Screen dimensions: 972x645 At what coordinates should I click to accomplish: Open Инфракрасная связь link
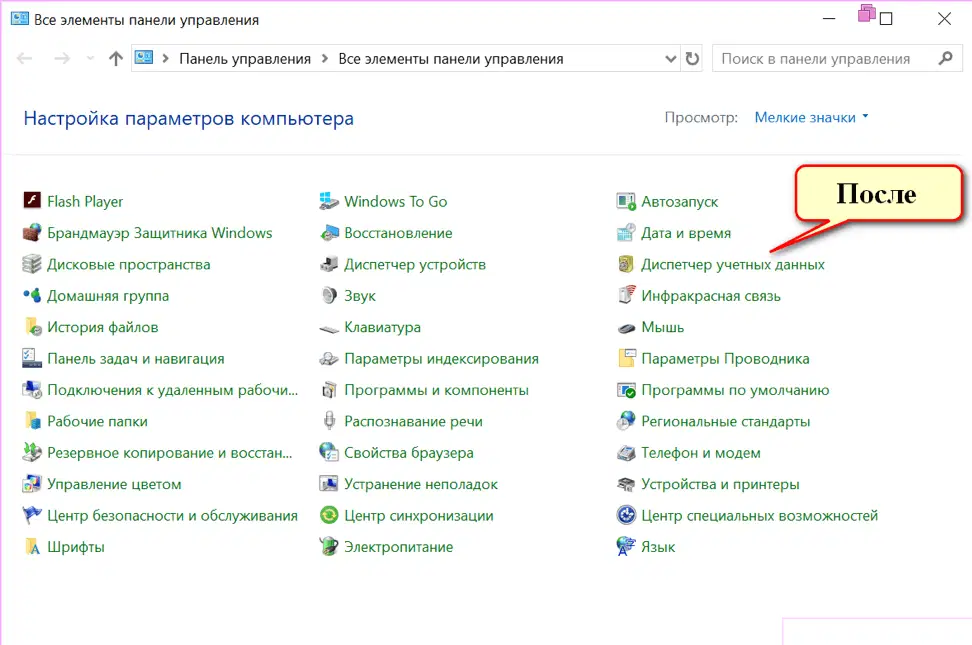click(x=710, y=296)
